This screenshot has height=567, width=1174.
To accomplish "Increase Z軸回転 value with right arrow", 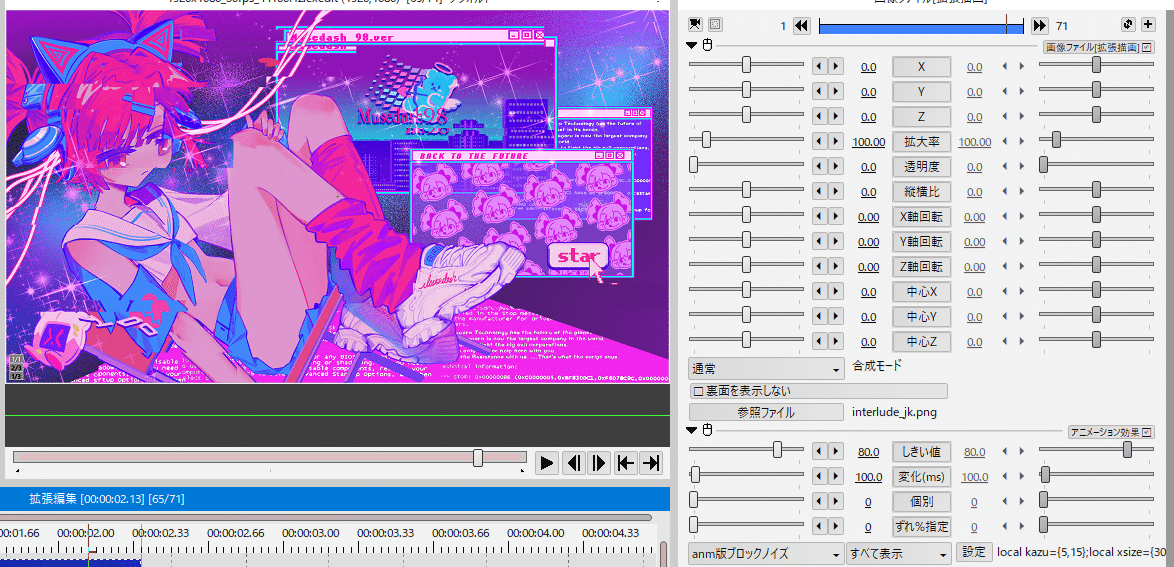I will click(x=836, y=267).
